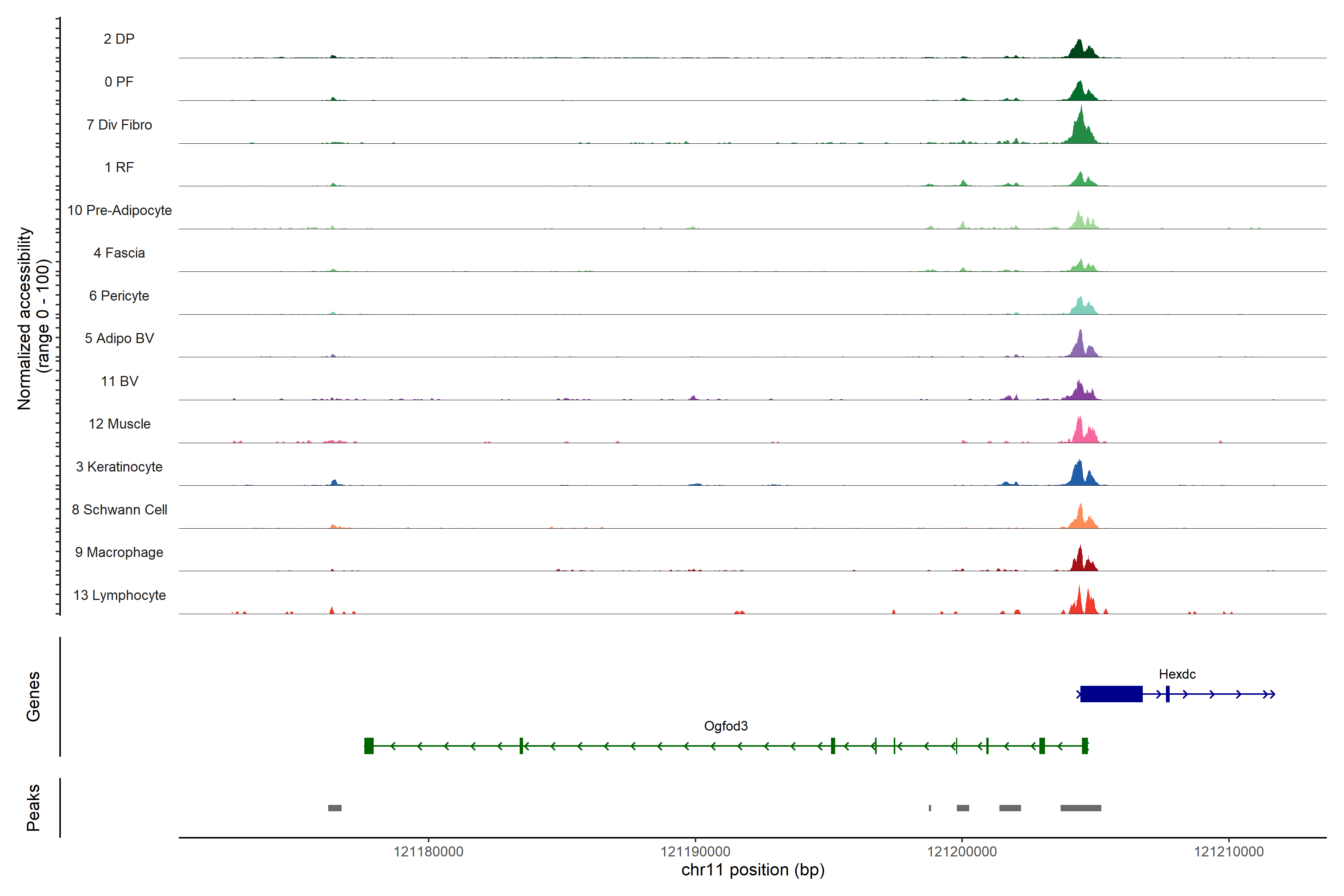The width and height of the screenshot is (1344, 896).
Task: Click the large blue Hexdc exon block
Action: 1111,694
